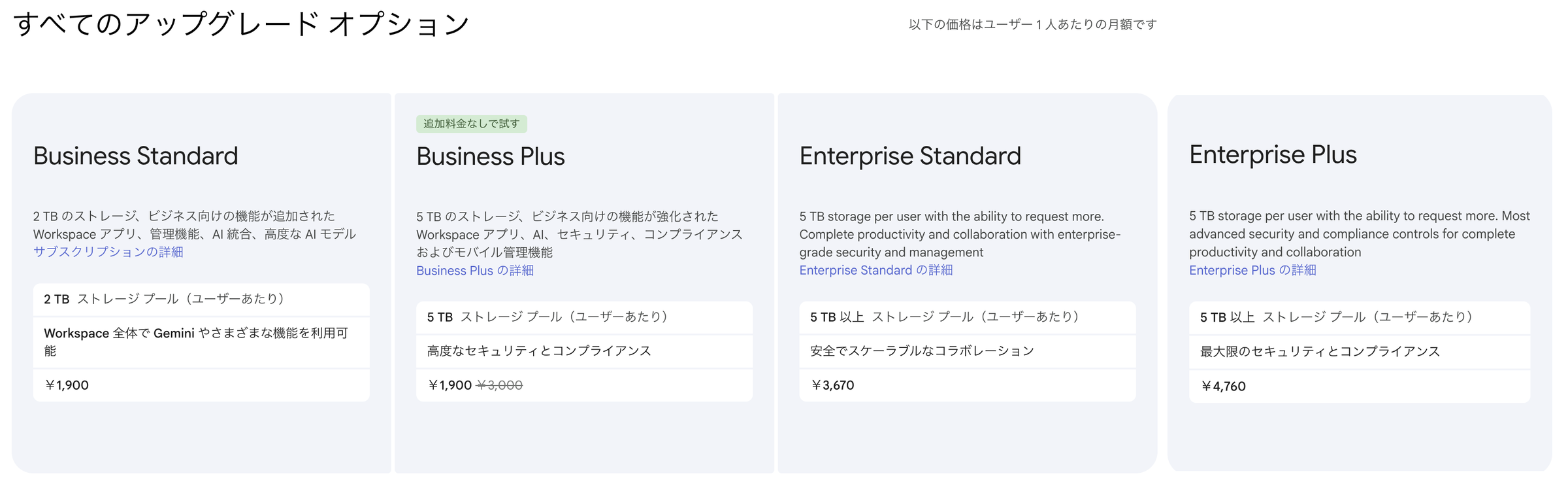1568x480 pixels.
Task: Select the Business Standard plan heading
Action: tap(136, 156)
